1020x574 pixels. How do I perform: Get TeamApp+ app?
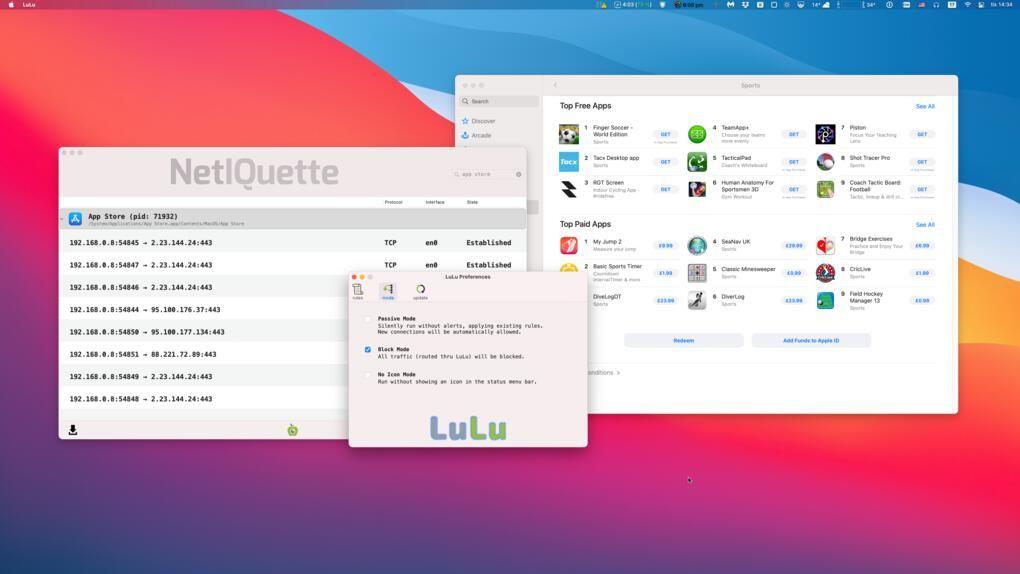[x=793, y=134]
